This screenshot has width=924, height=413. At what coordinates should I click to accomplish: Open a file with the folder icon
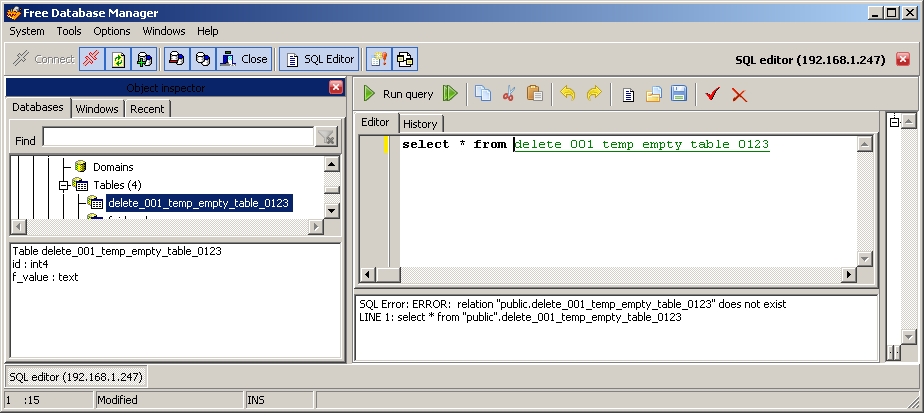pos(654,94)
